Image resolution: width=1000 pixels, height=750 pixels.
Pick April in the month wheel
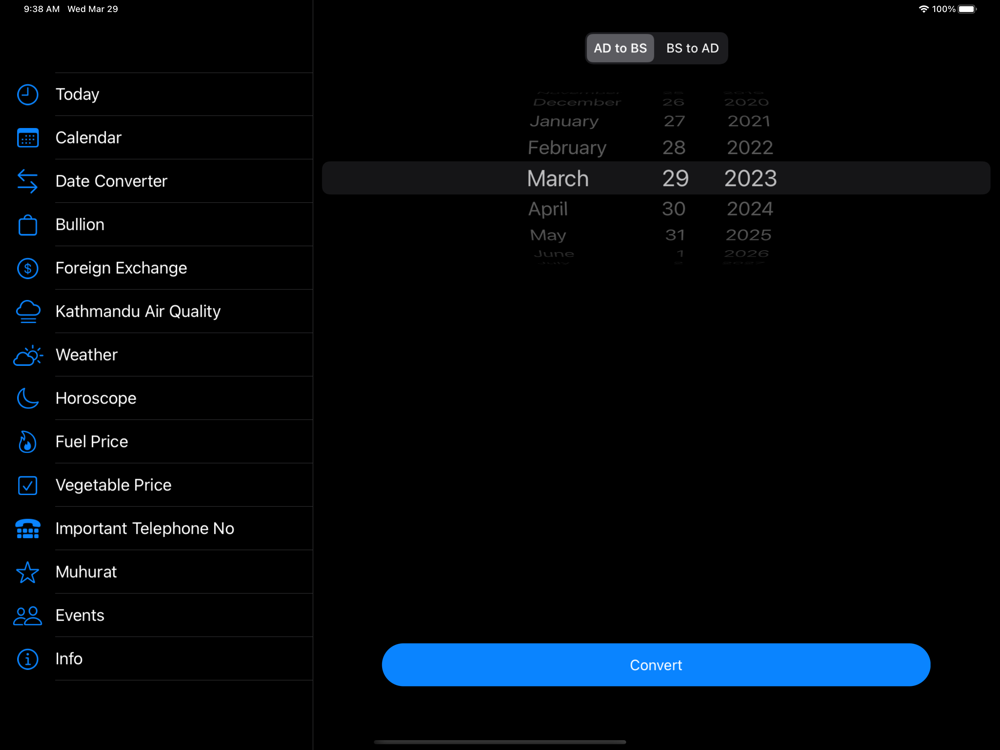coord(547,209)
